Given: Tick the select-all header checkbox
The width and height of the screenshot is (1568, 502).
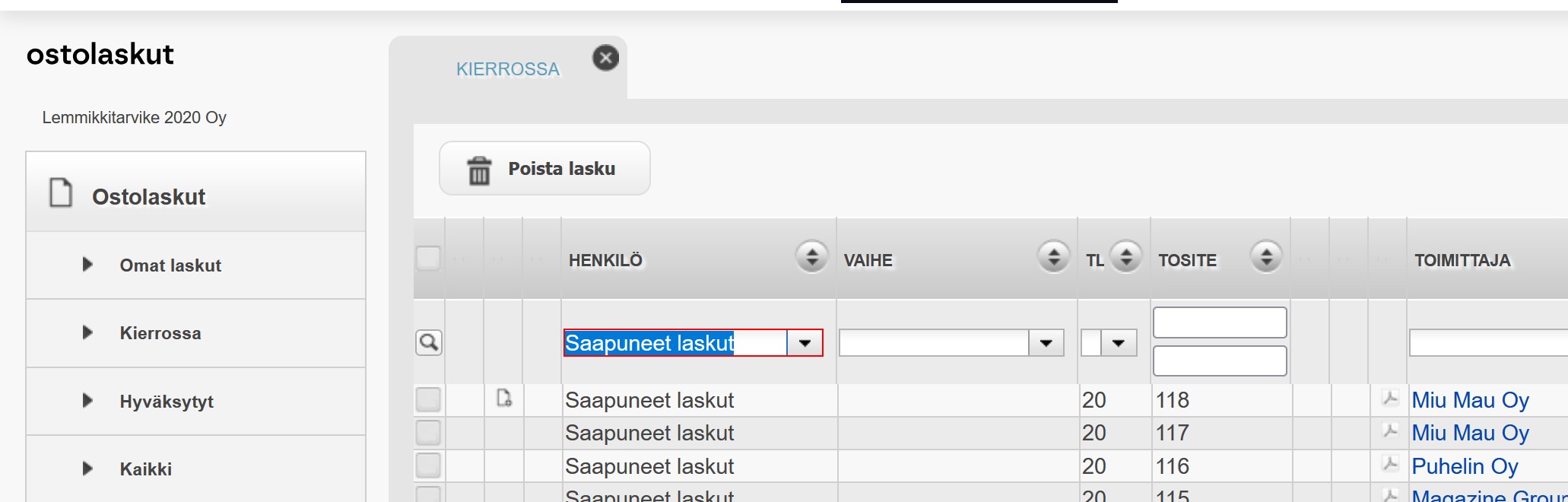Looking at the screenshot, I should click(x=428, y=259).
